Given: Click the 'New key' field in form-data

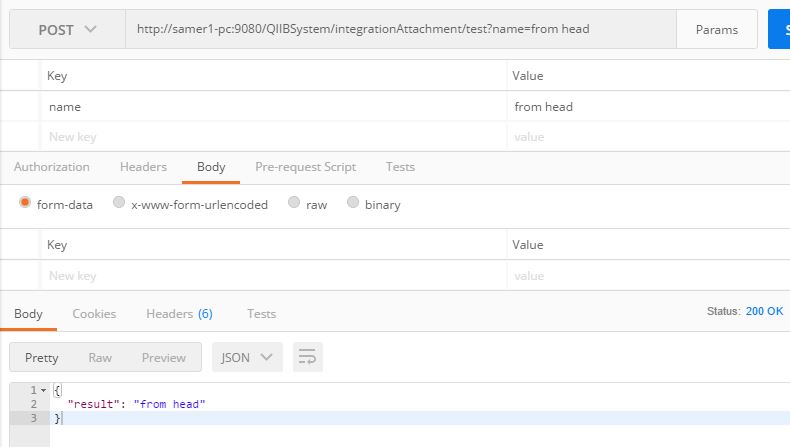Looking at the screenshot, I should 274,276.
